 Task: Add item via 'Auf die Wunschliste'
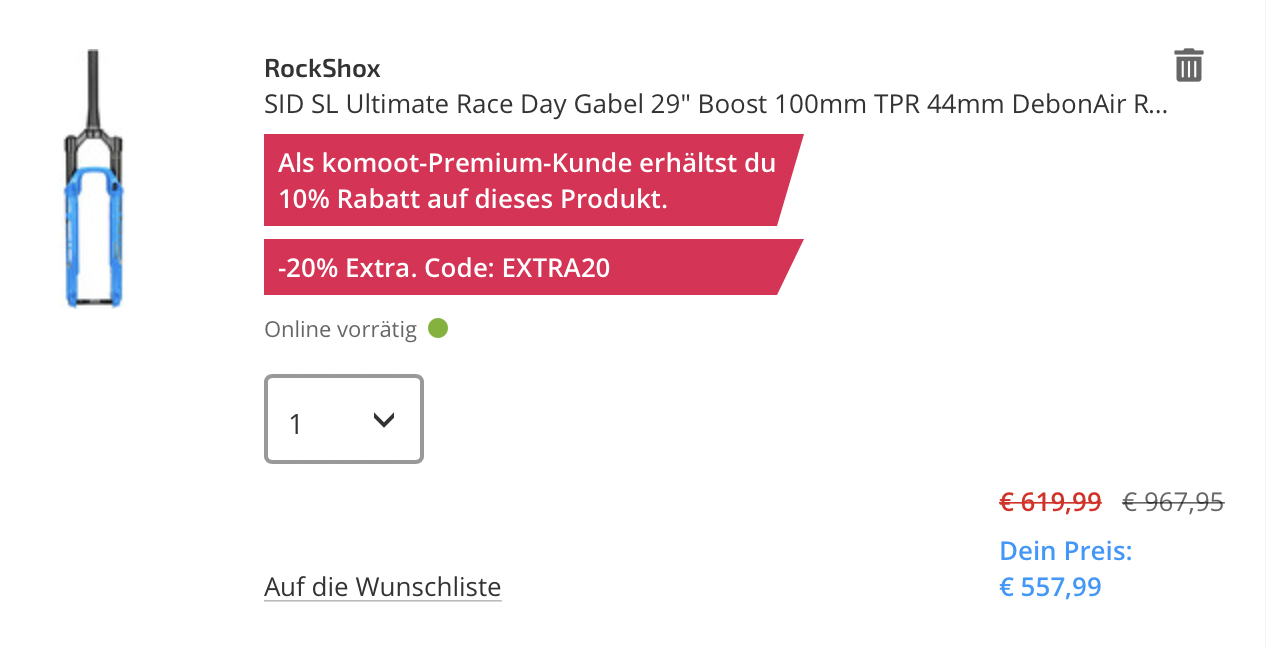point(382,586)
